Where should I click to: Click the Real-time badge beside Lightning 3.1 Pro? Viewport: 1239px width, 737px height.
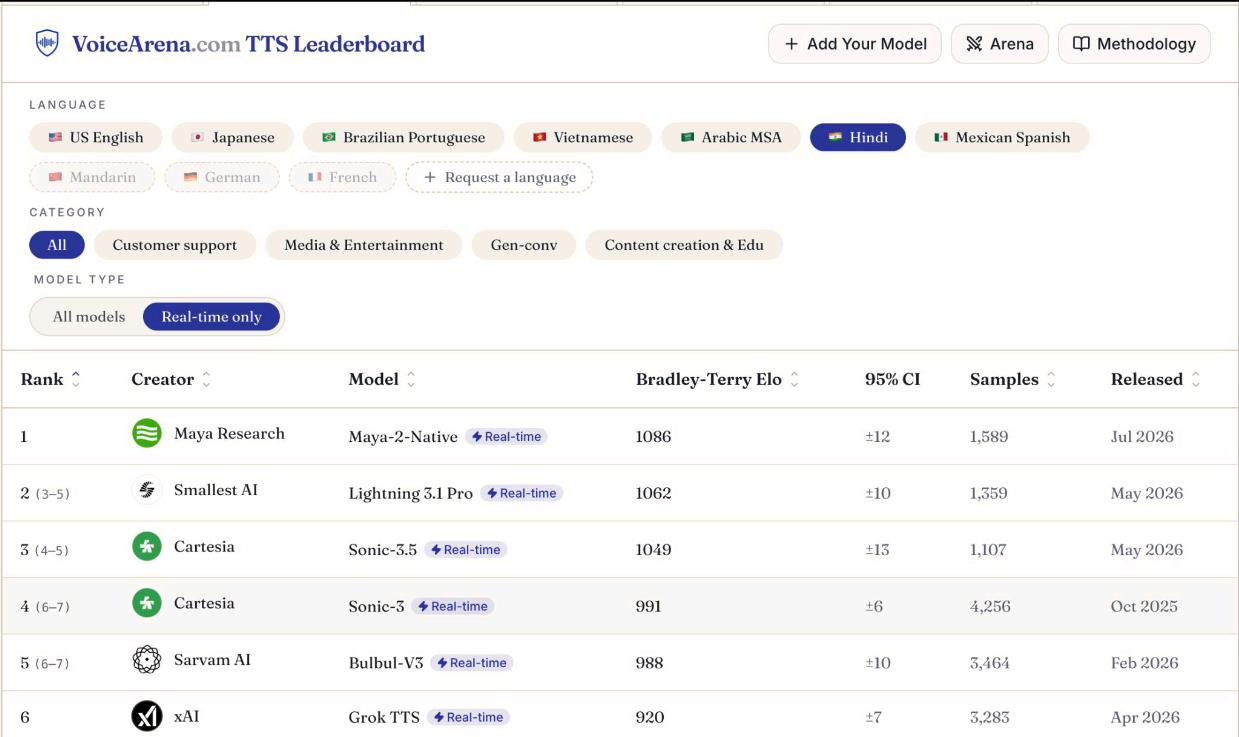point(521,493)
